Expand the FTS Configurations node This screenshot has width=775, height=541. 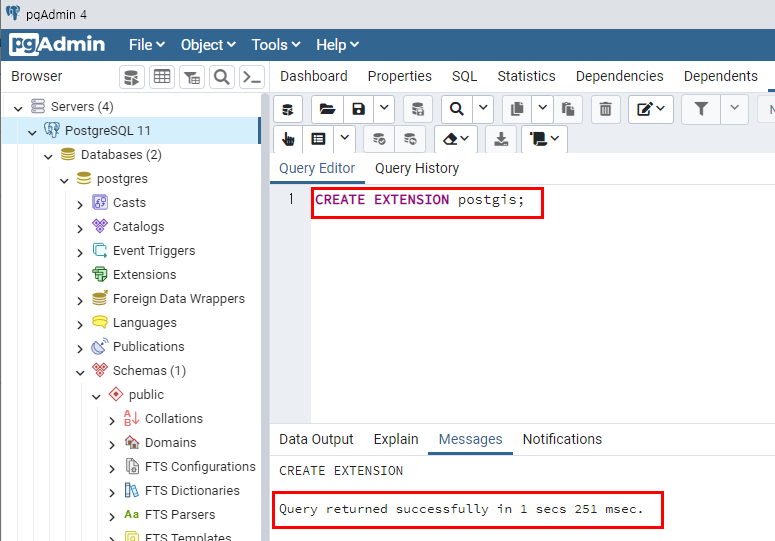point(112,468)
